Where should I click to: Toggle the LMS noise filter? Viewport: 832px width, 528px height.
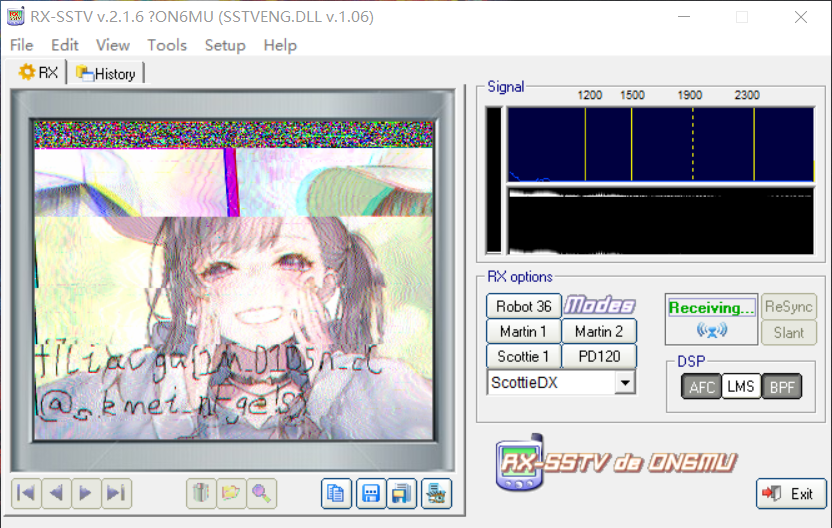741,386
